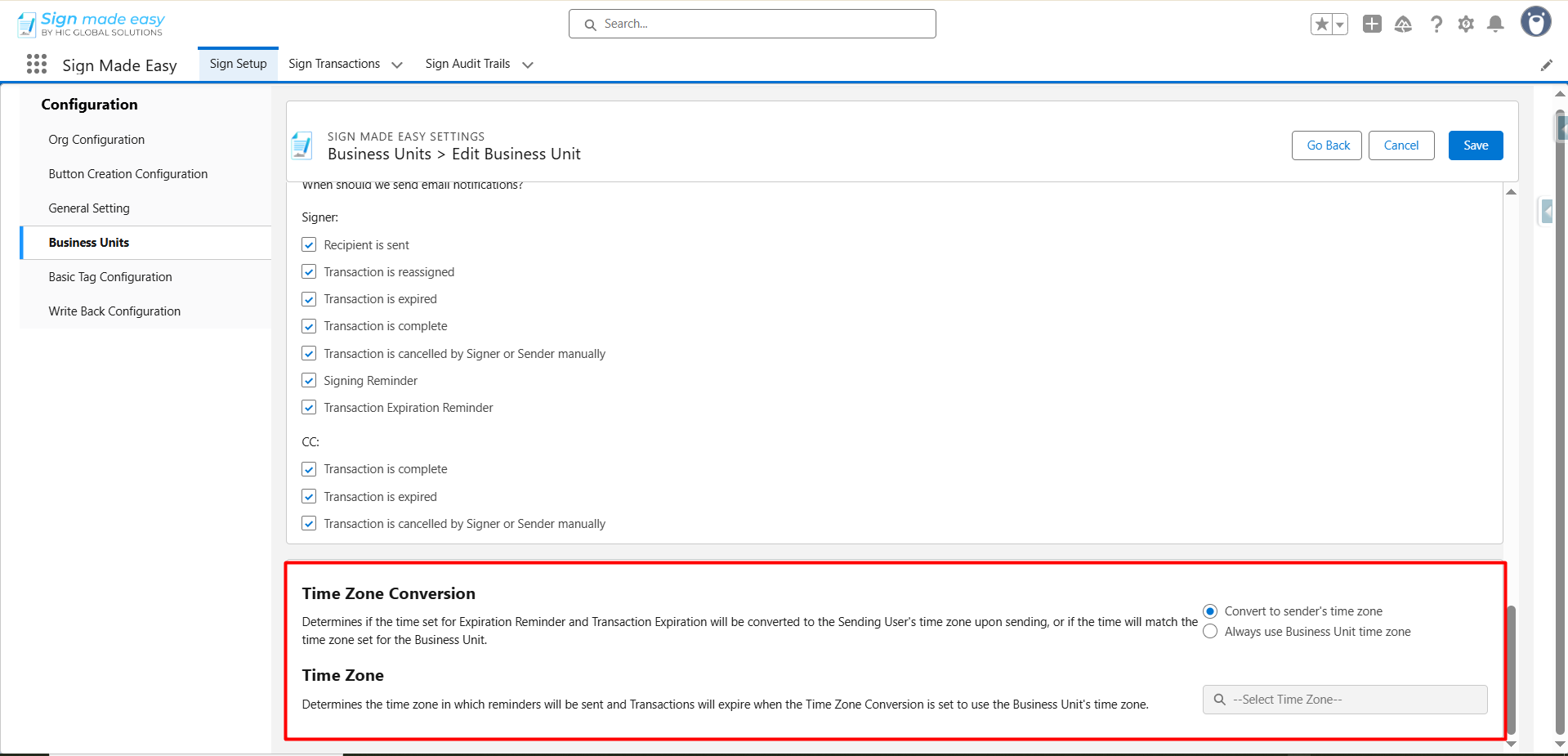Open the Setup gear icon
The image size is (1568, 756).
click(1466, 25)
